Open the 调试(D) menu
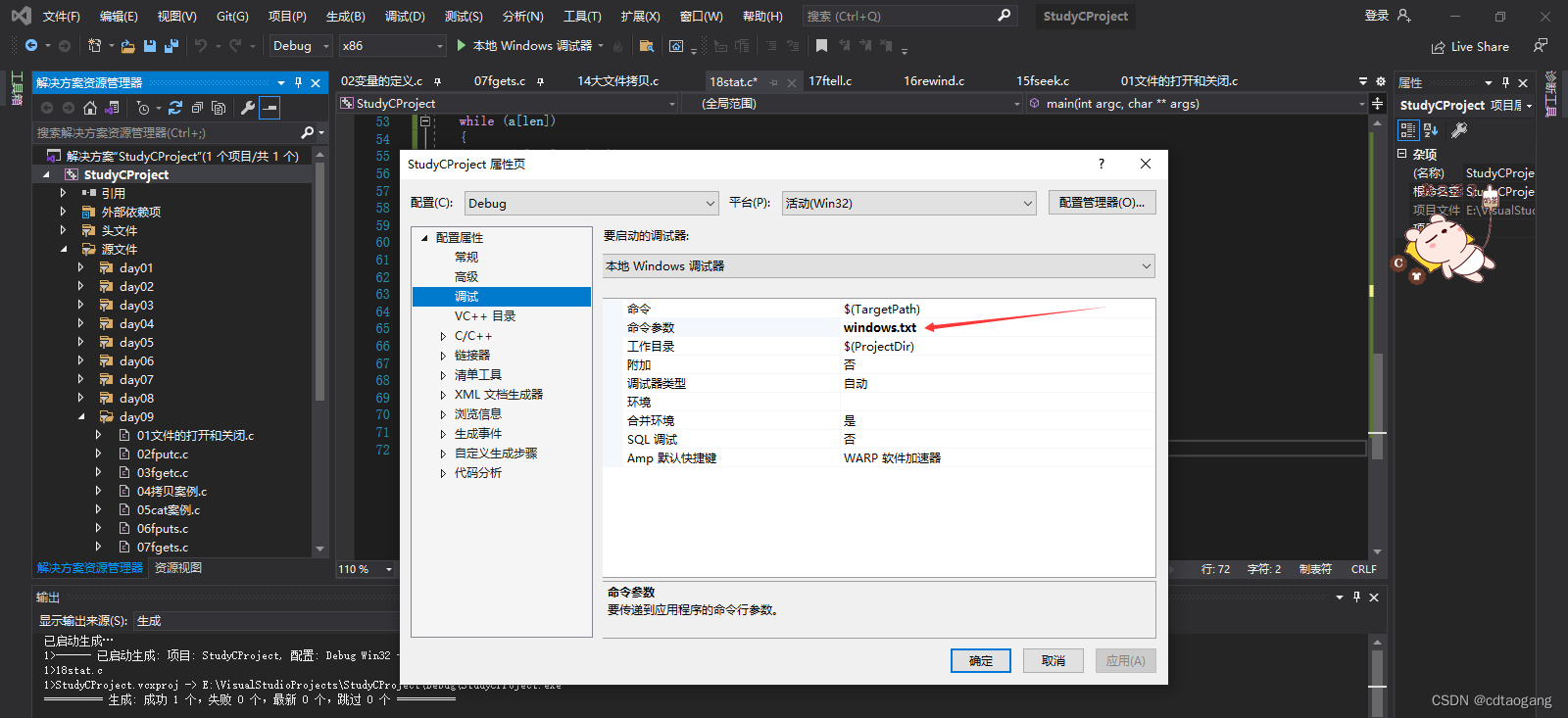 405,17
